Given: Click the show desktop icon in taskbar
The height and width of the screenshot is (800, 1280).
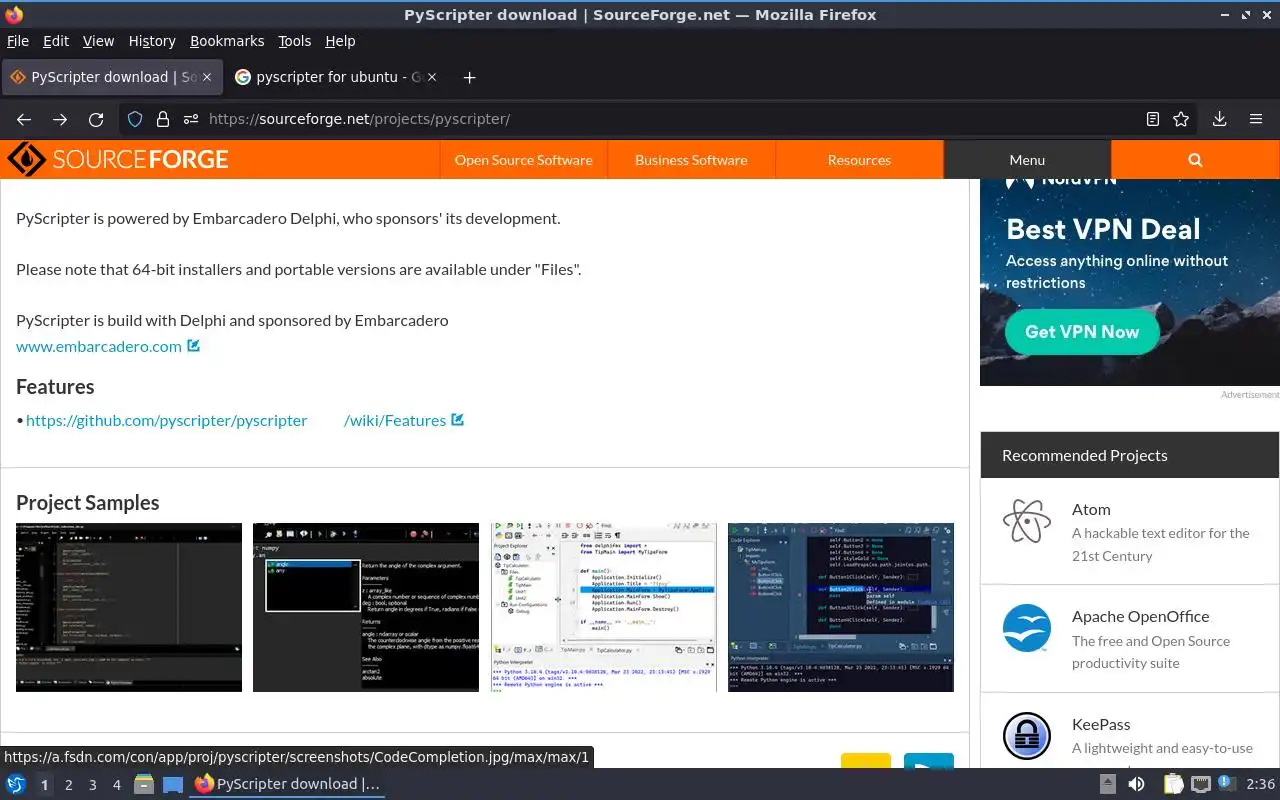Looking at the screenshot, I should pyautogui.click(x=172, y=784).
